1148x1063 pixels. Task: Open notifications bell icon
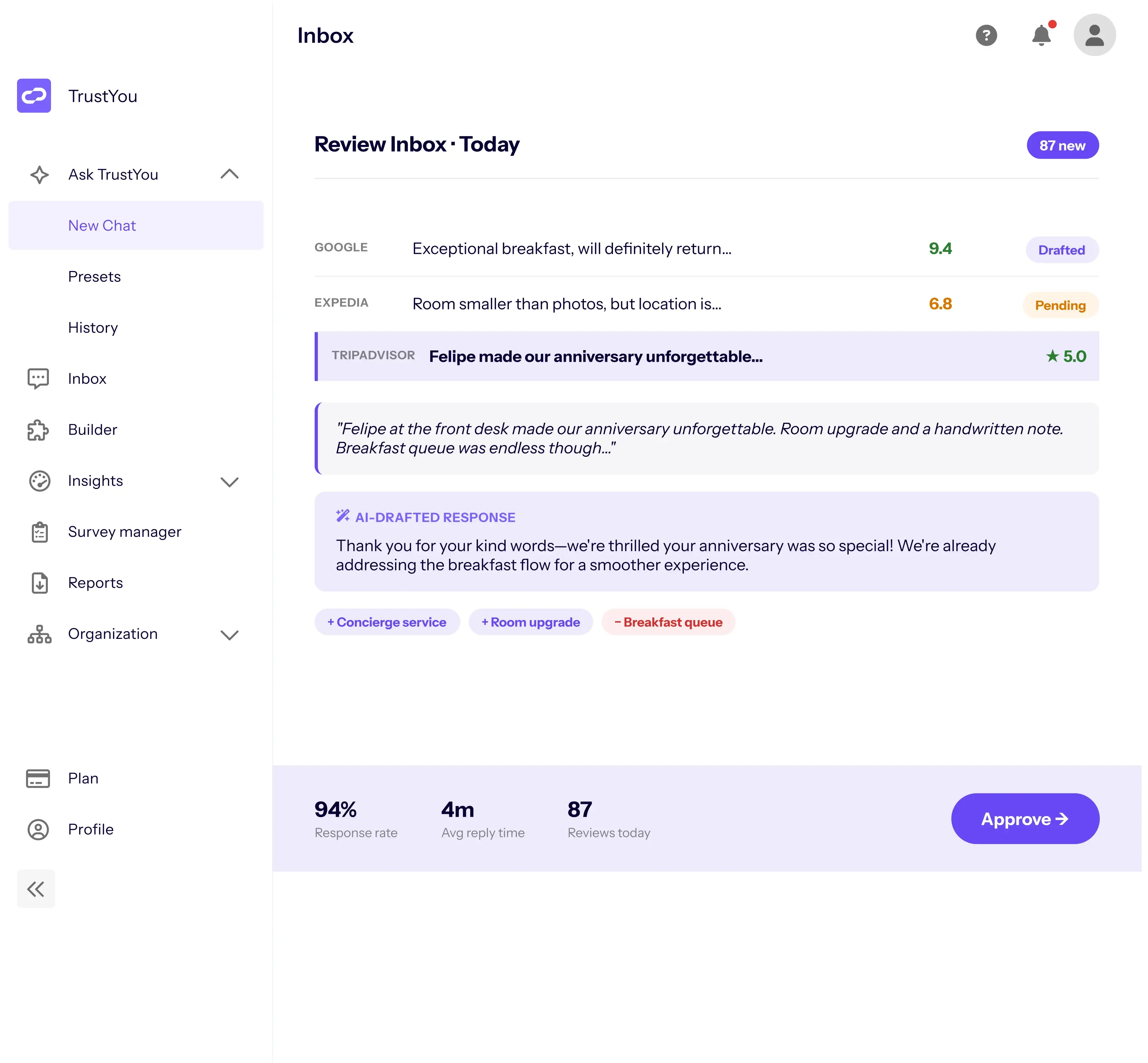1041,35
